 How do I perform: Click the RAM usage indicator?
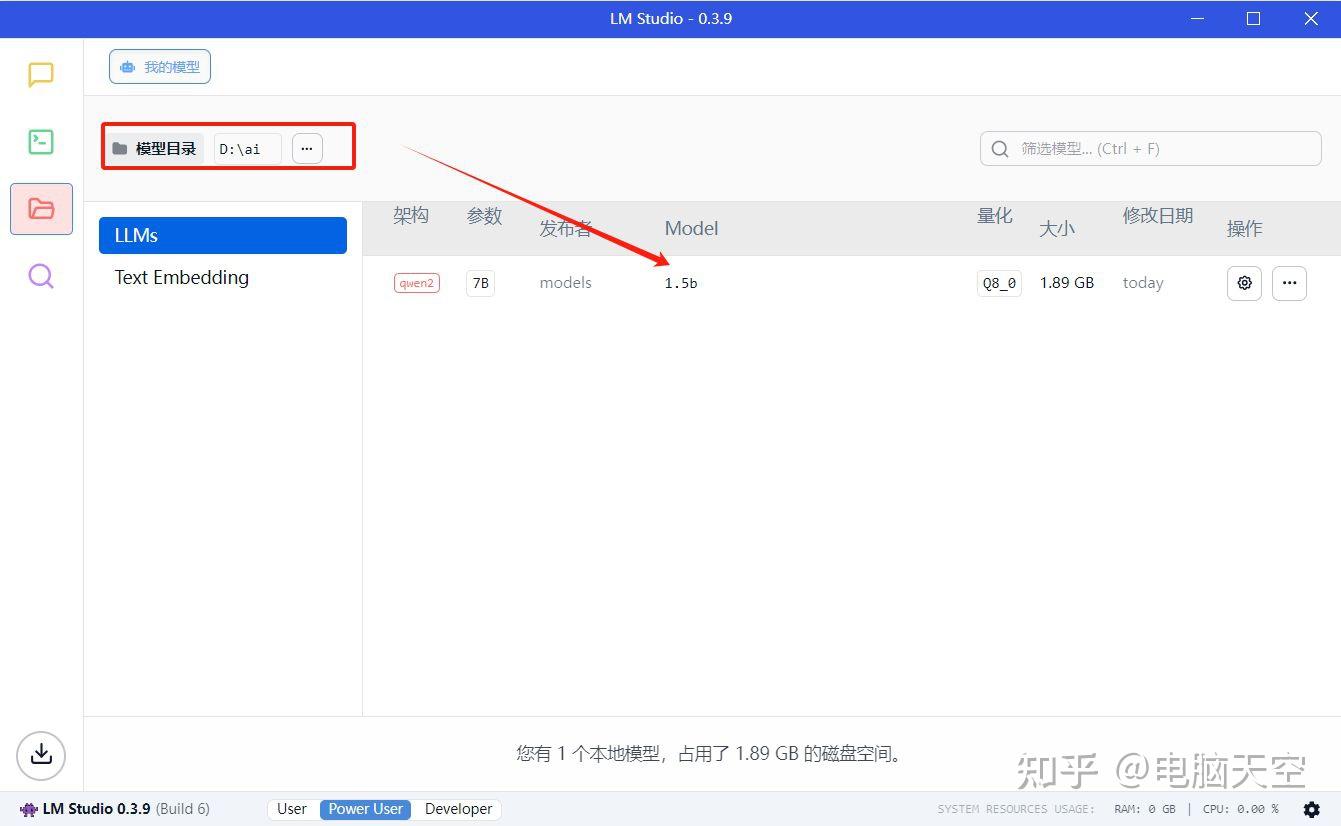click(1145, 809)
